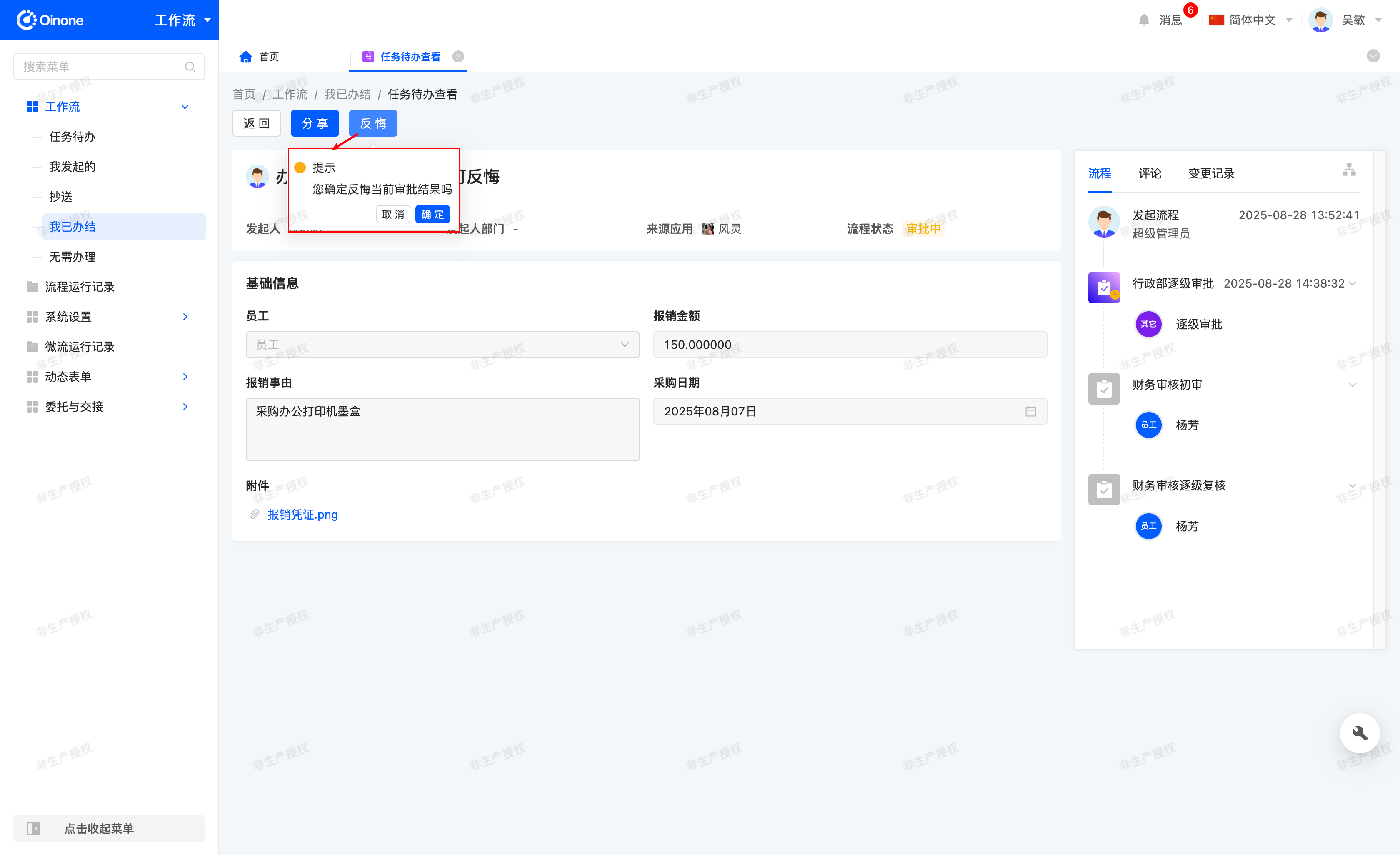
Task: Click the collapse menu icon at sidebar bottom
Action: (x=33, y=828)
